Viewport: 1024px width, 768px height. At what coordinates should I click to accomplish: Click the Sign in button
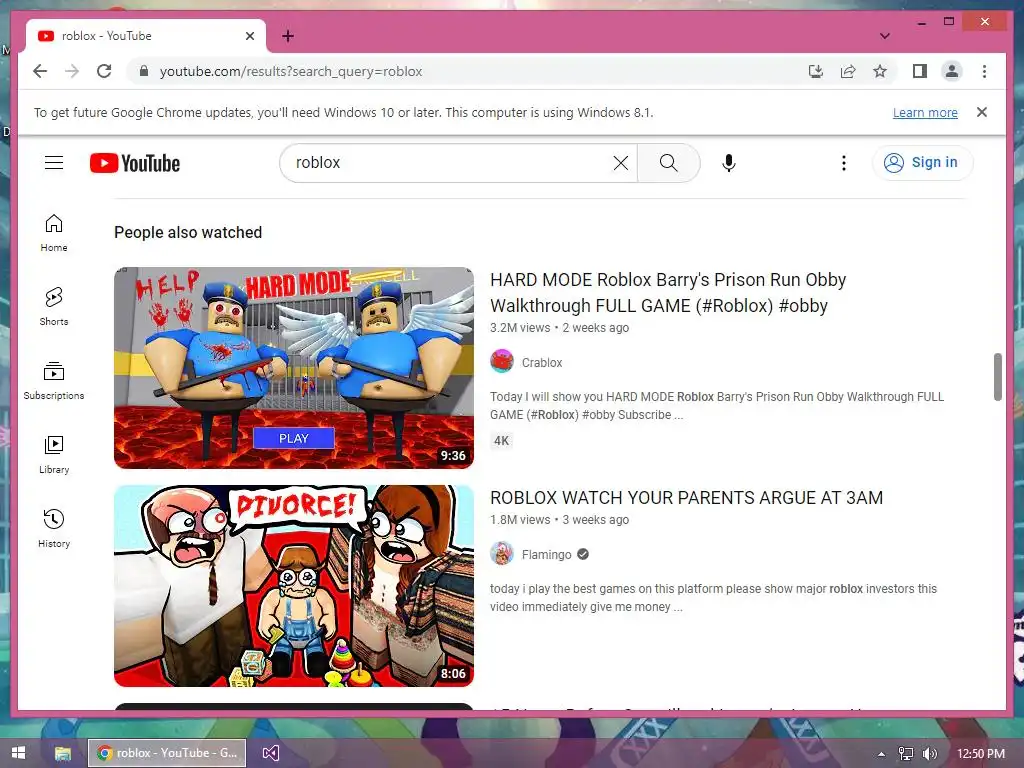(922, 163)
